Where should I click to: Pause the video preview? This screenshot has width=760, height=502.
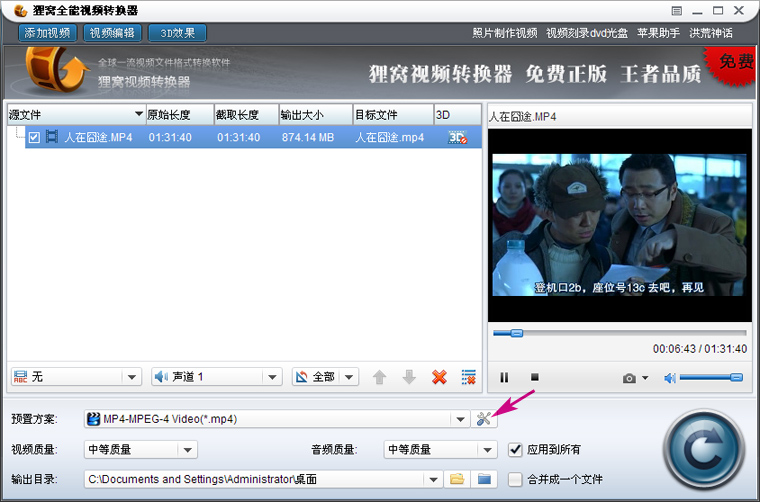(x=504, y=377)
